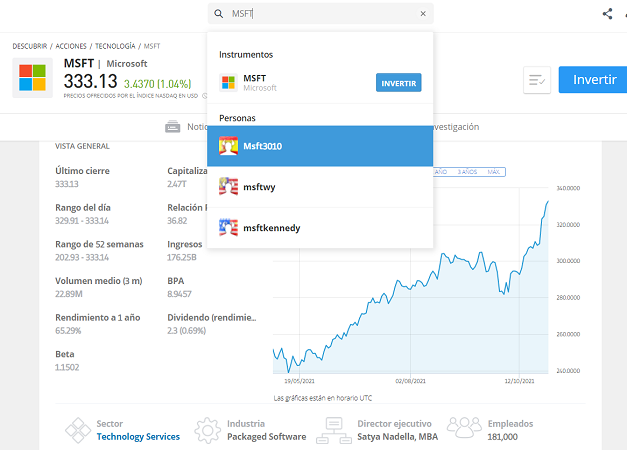The image size is (627, 450).
Task: Click the watchlist add icon beside Invertir
Action: coord(537,81)
